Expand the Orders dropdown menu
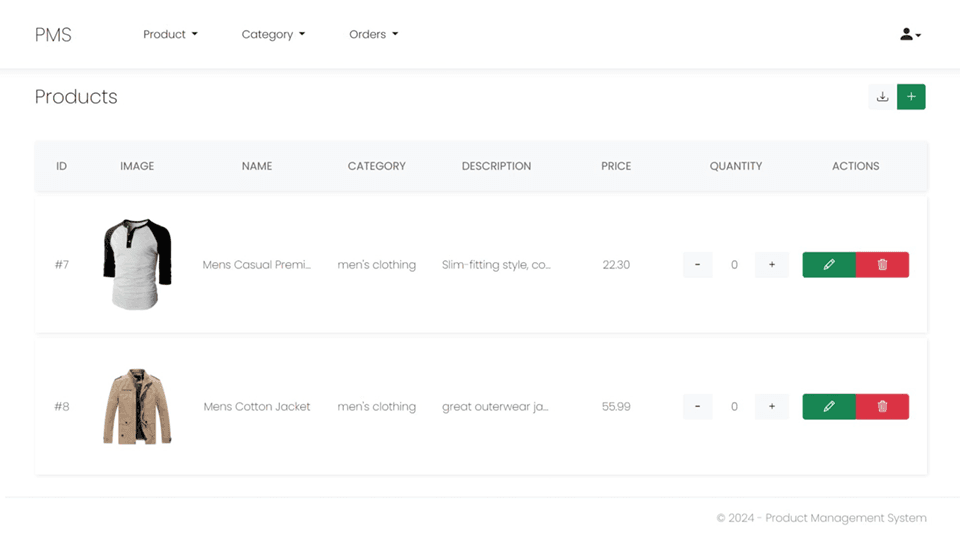Viewport: 960px width, 540px height. tap(373, 34)
